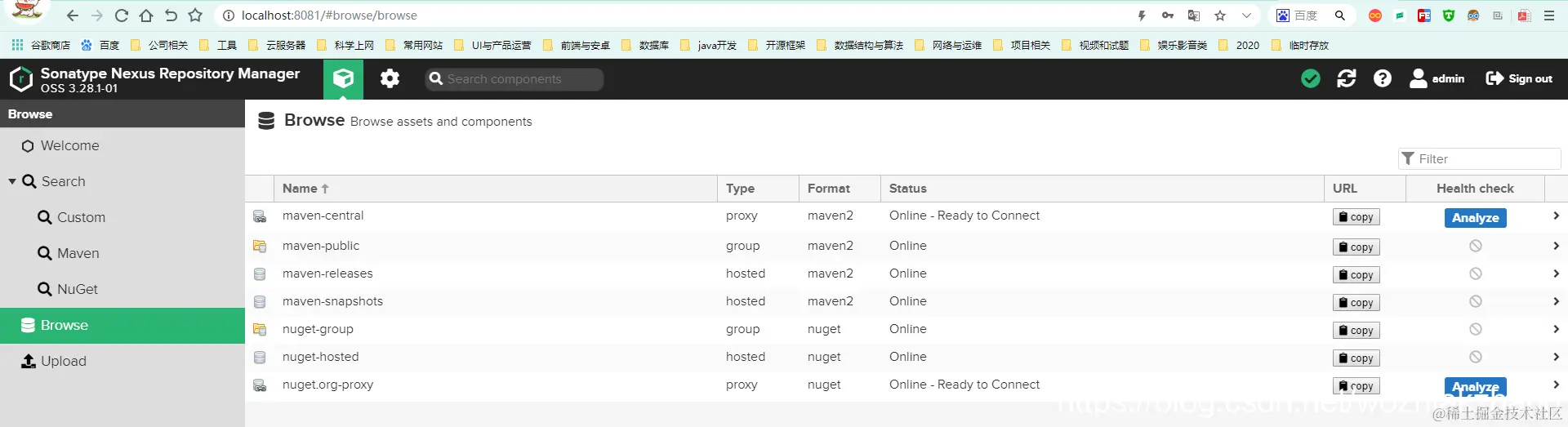Screen dimensions: 1568x427
Task: Open the browser hamburger menu icon
Action: [x=1548, y=16]
